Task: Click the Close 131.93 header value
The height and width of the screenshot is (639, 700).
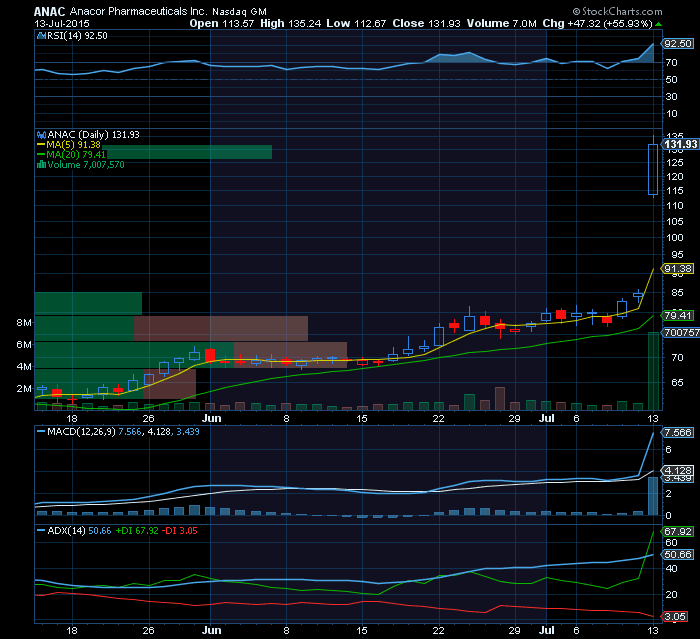Action: coord(426,24)
